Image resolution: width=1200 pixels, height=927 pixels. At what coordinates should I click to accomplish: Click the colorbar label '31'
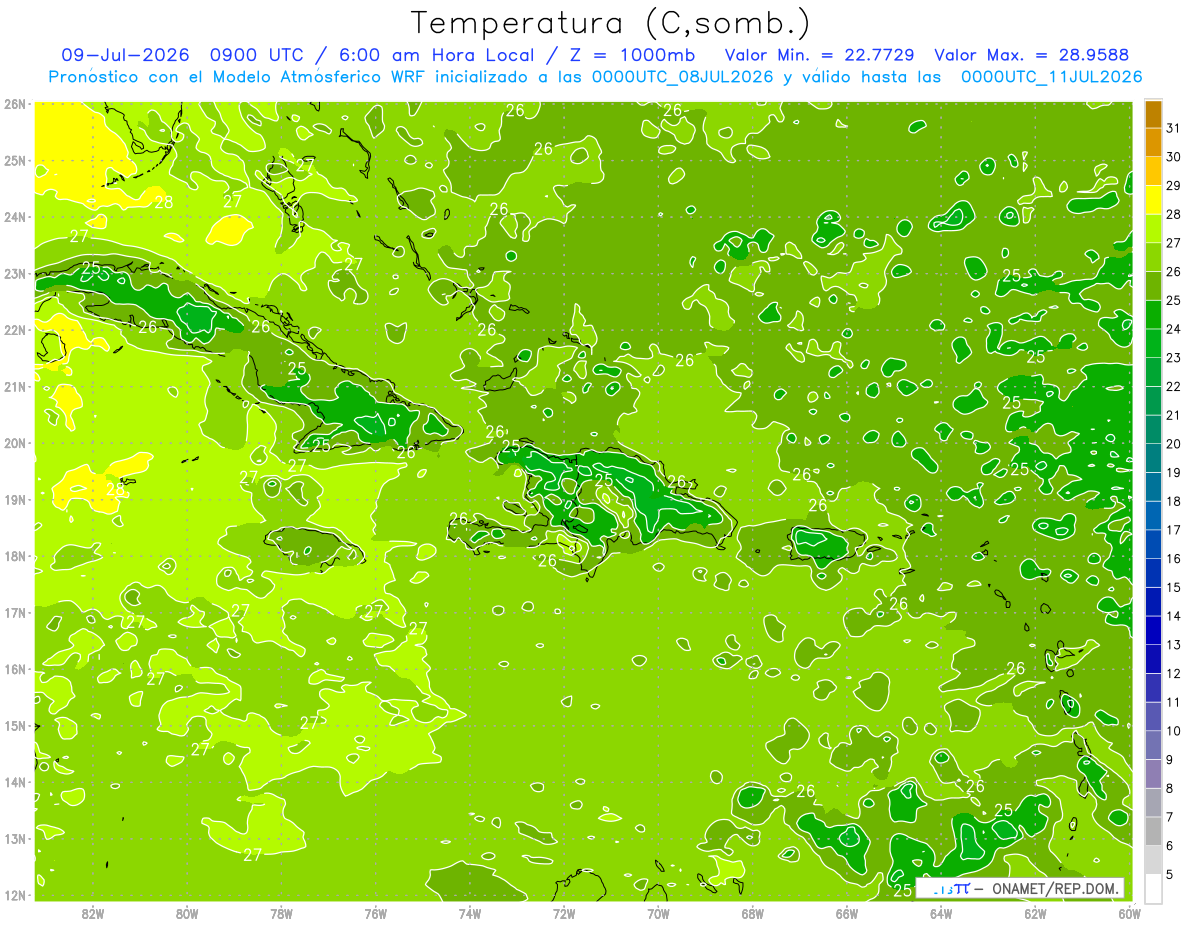[x=1174, y=130]
